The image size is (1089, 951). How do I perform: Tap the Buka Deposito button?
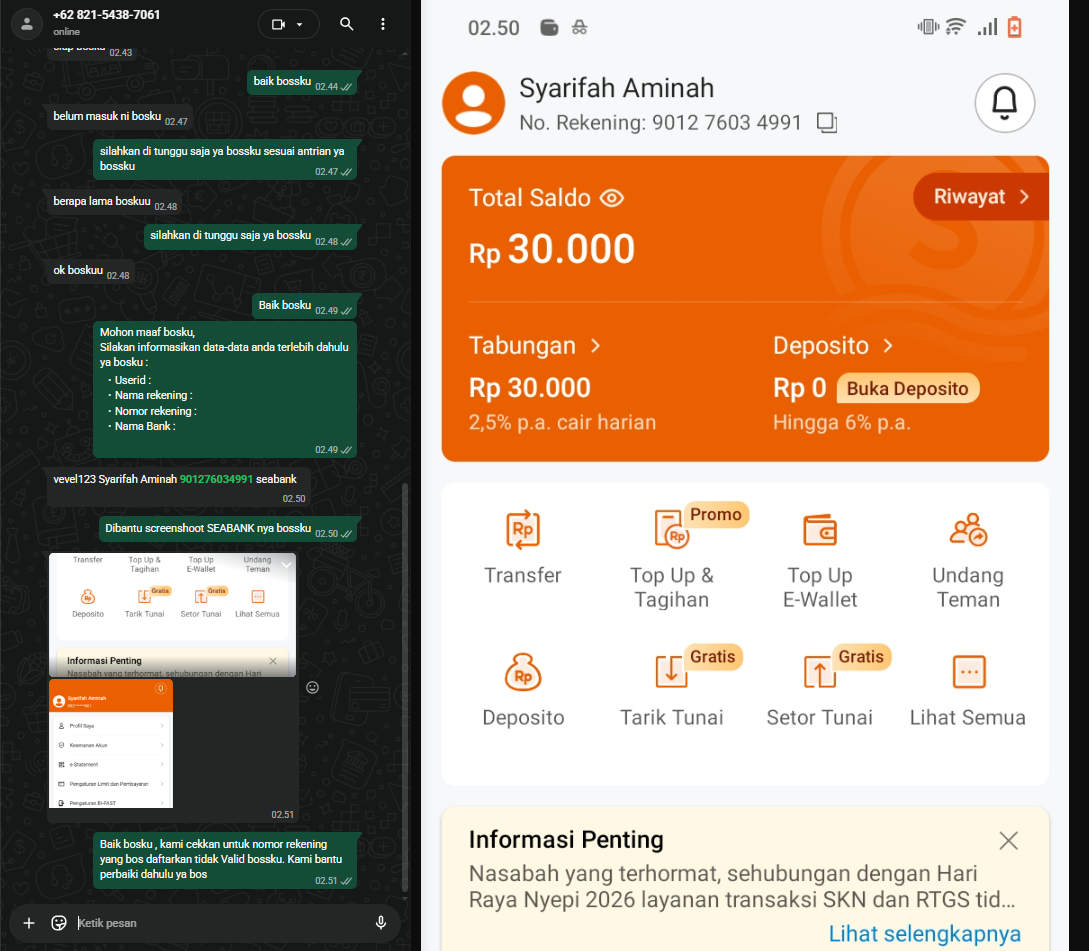click(x=907, y=388)
